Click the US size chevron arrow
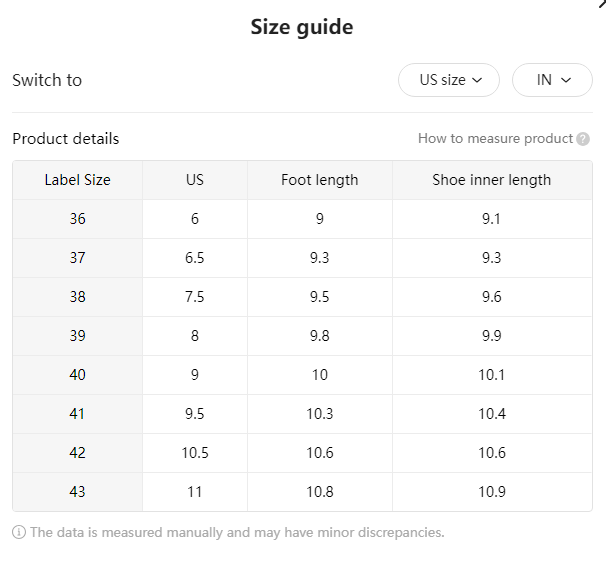Screen dimensions: 606x574 (477, 80)
